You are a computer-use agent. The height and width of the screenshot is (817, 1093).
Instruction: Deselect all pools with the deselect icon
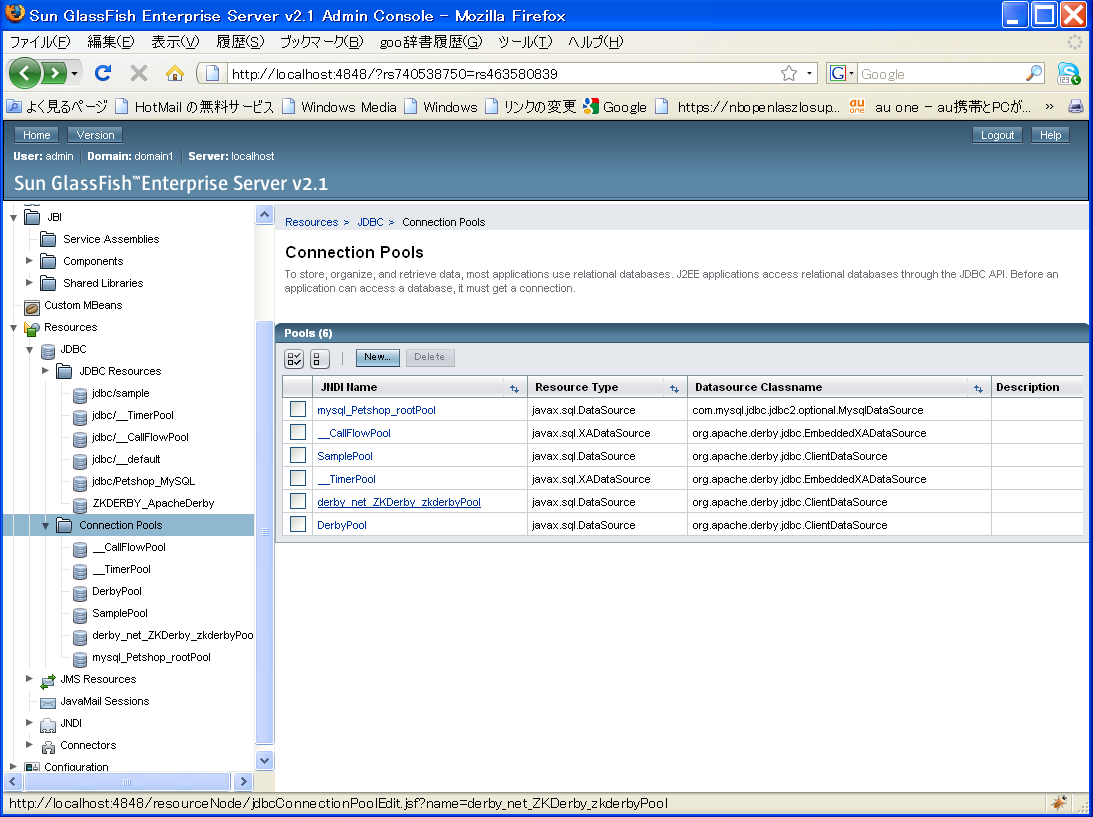319,359
